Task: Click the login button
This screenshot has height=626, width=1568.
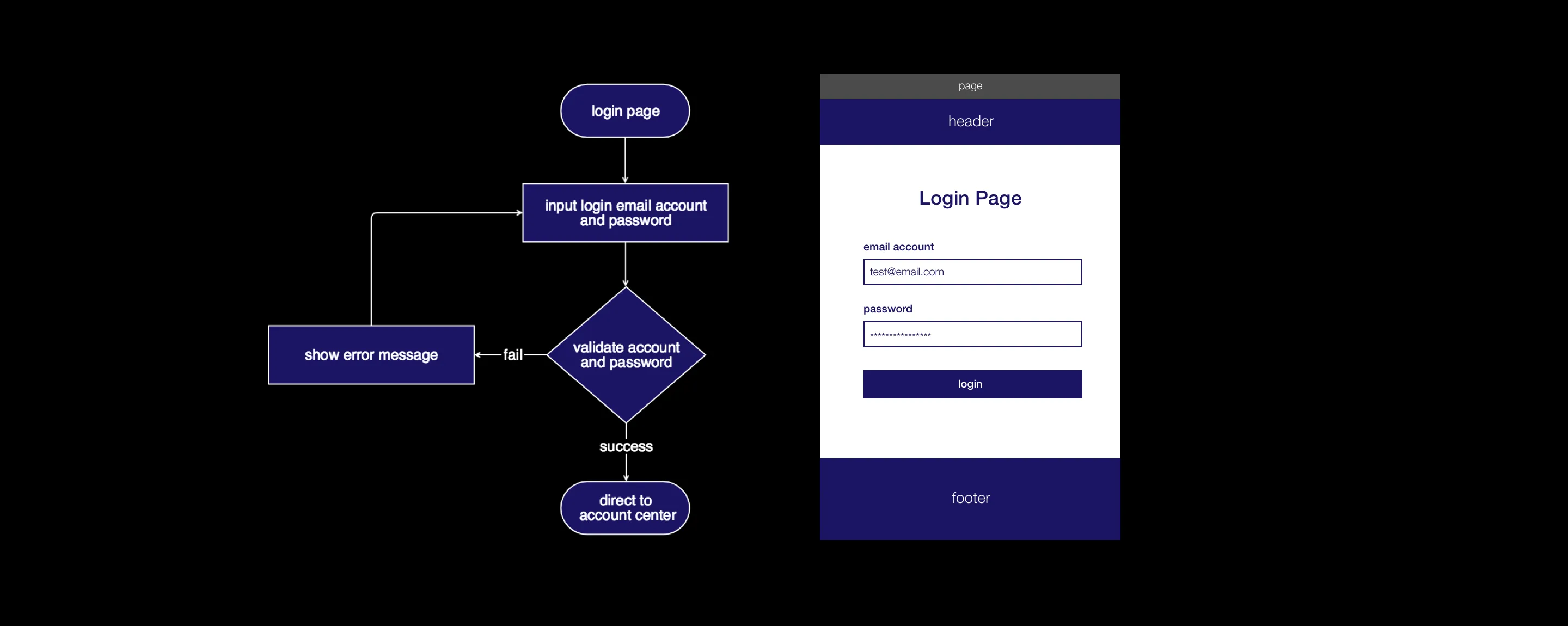Action: tap(971, 383)
